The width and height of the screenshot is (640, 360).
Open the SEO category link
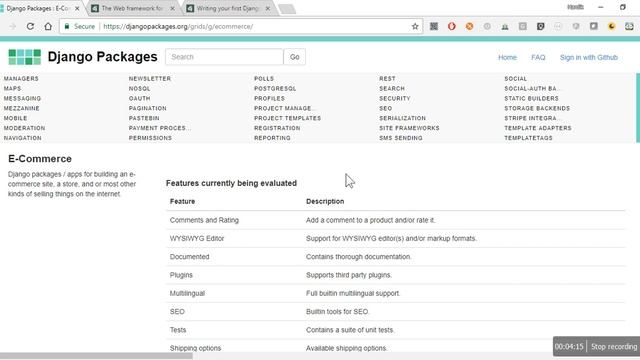[386, 109]
